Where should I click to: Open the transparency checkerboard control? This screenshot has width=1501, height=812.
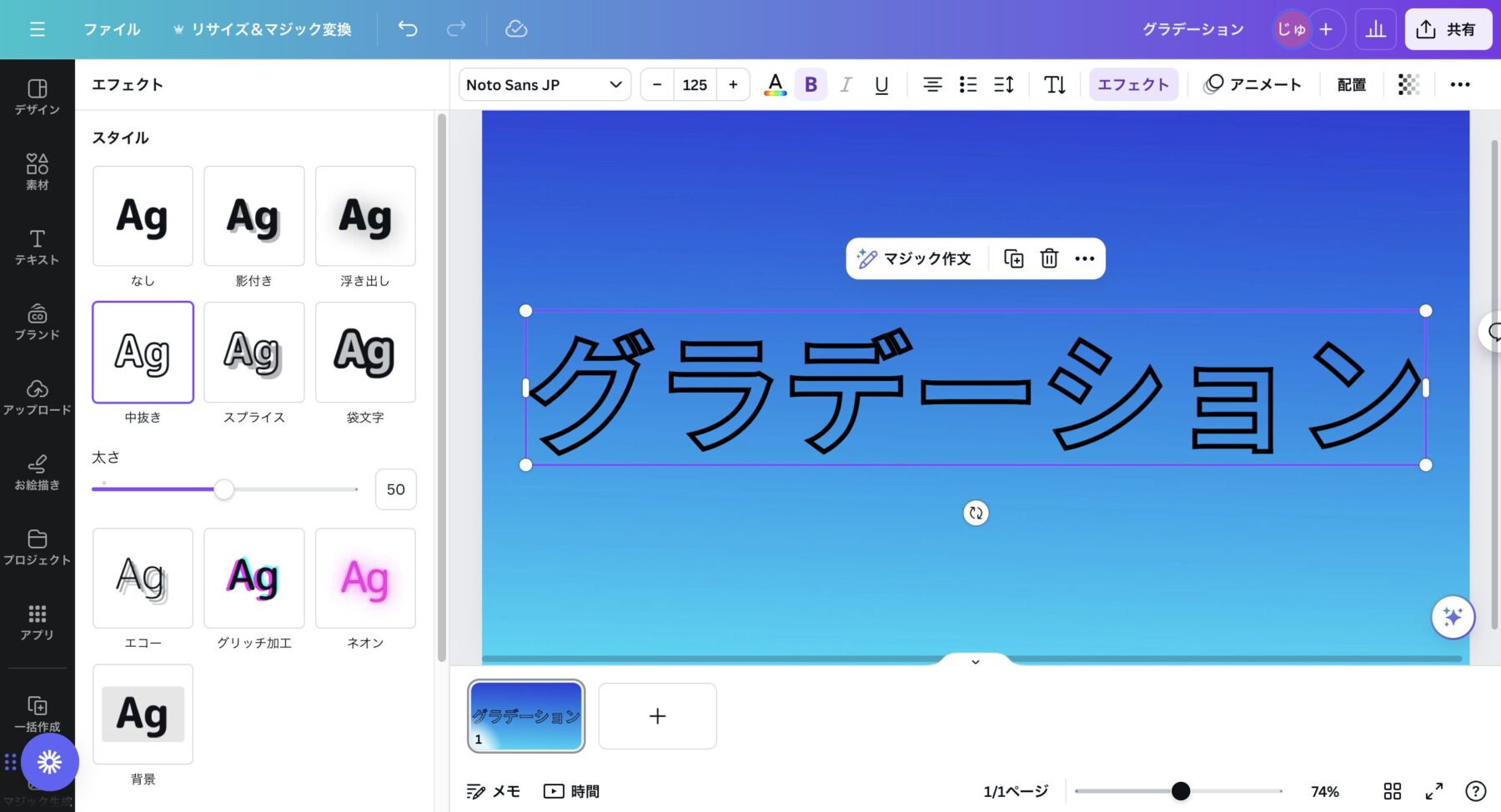click(x=1408, y=84)
